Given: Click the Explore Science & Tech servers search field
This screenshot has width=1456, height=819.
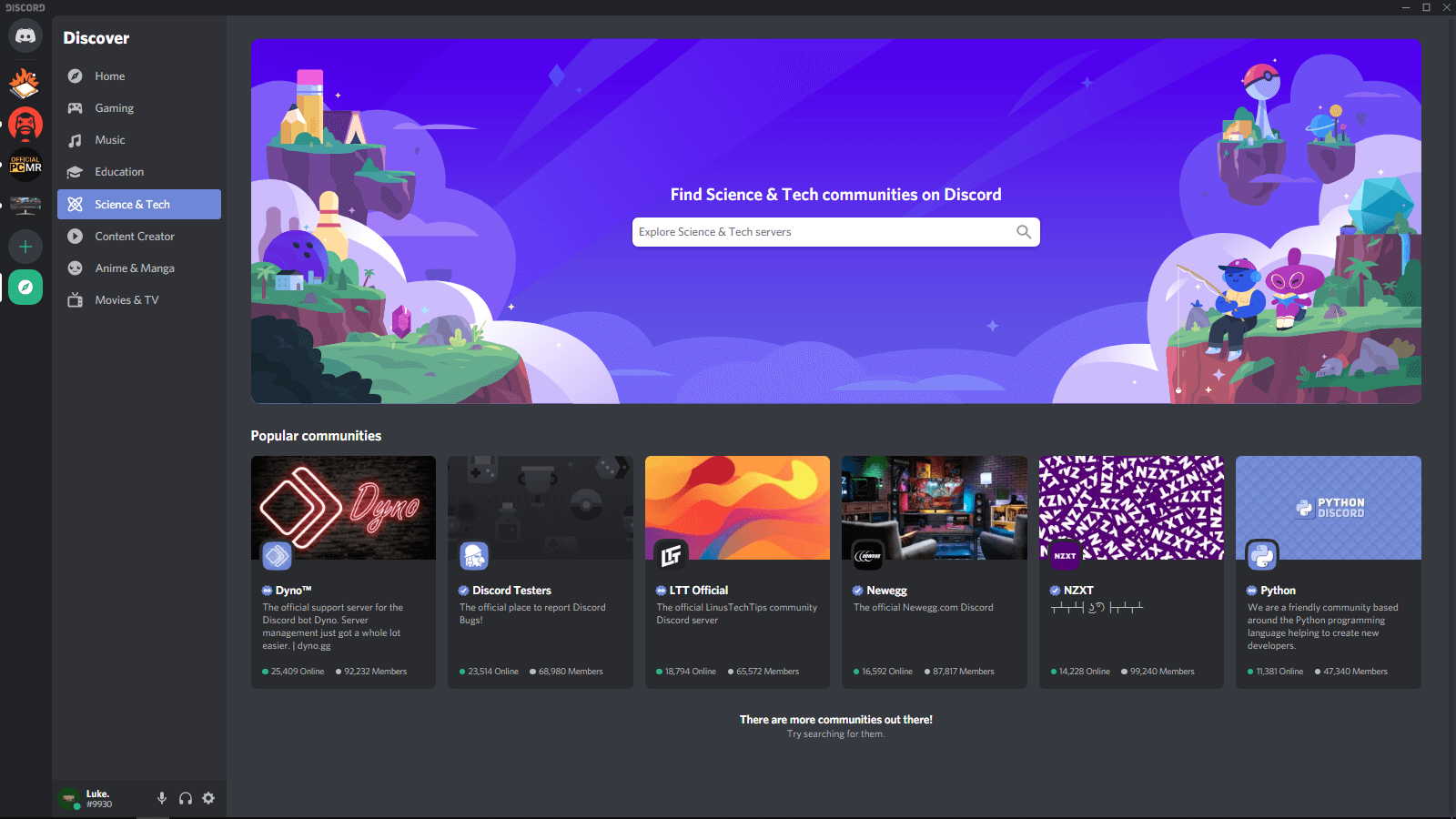Looking at the screenshot, I should point(819,231).
